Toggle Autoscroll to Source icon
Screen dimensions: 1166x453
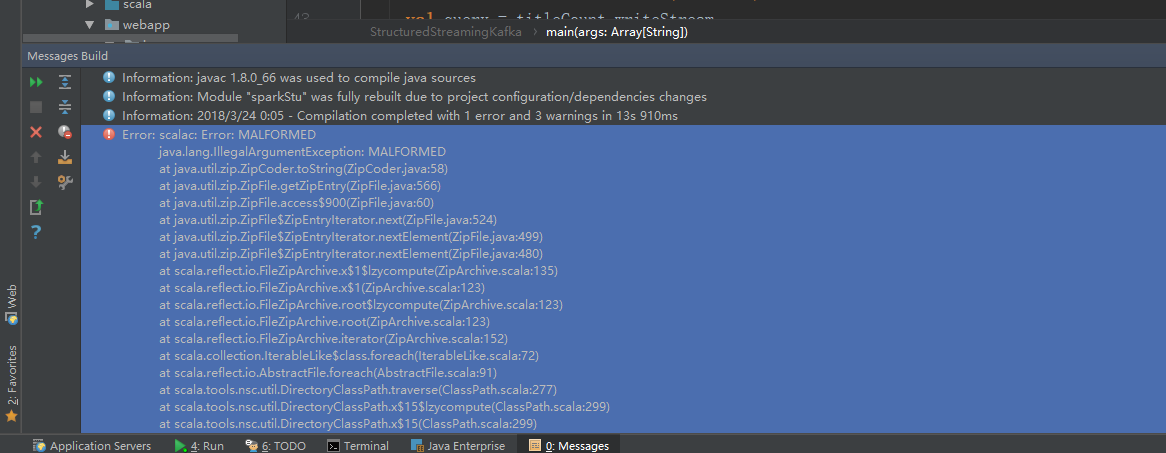[x=65, y=157]
